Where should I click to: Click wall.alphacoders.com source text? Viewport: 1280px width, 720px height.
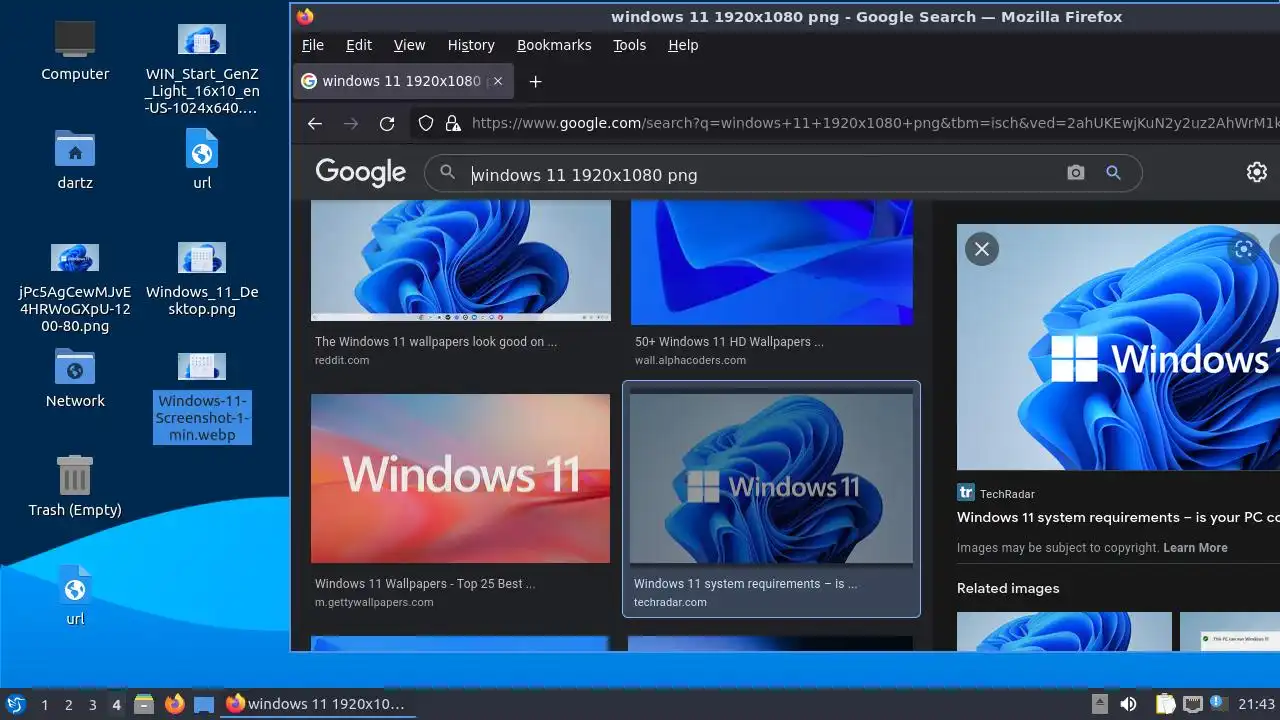[690, 360]
